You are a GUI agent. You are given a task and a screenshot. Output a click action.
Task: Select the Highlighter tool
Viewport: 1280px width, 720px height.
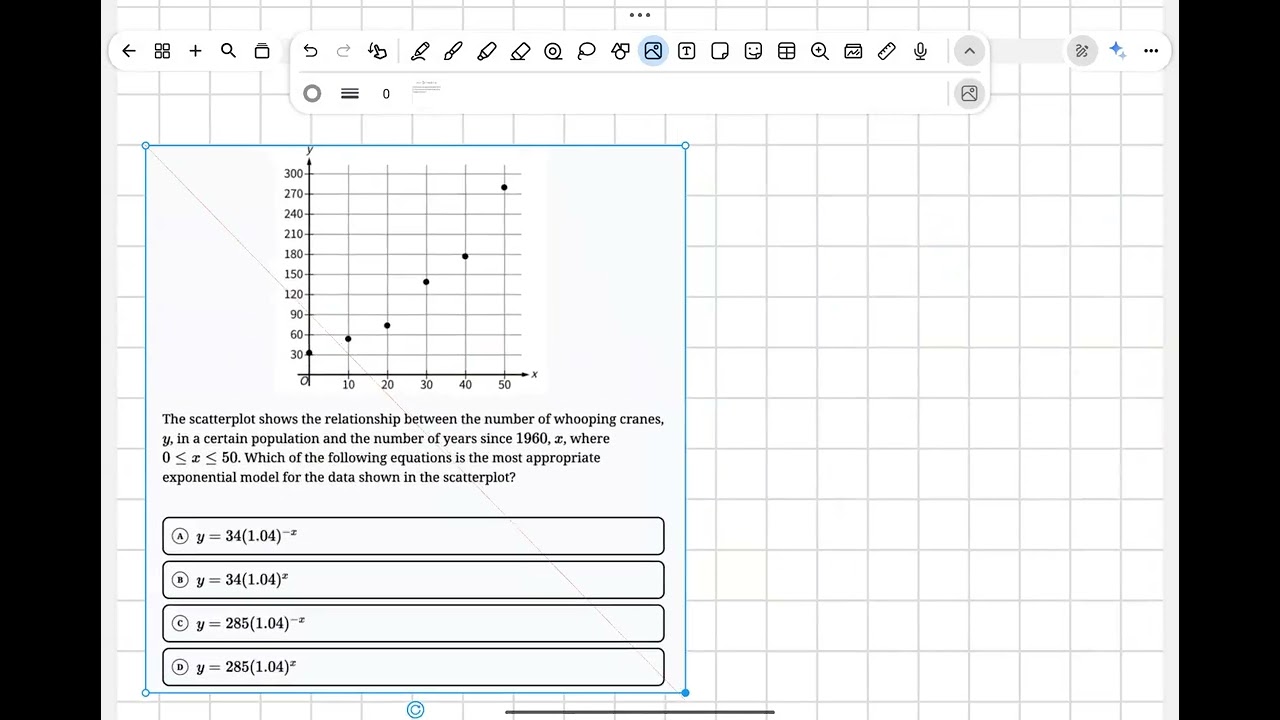coord(487,51)
